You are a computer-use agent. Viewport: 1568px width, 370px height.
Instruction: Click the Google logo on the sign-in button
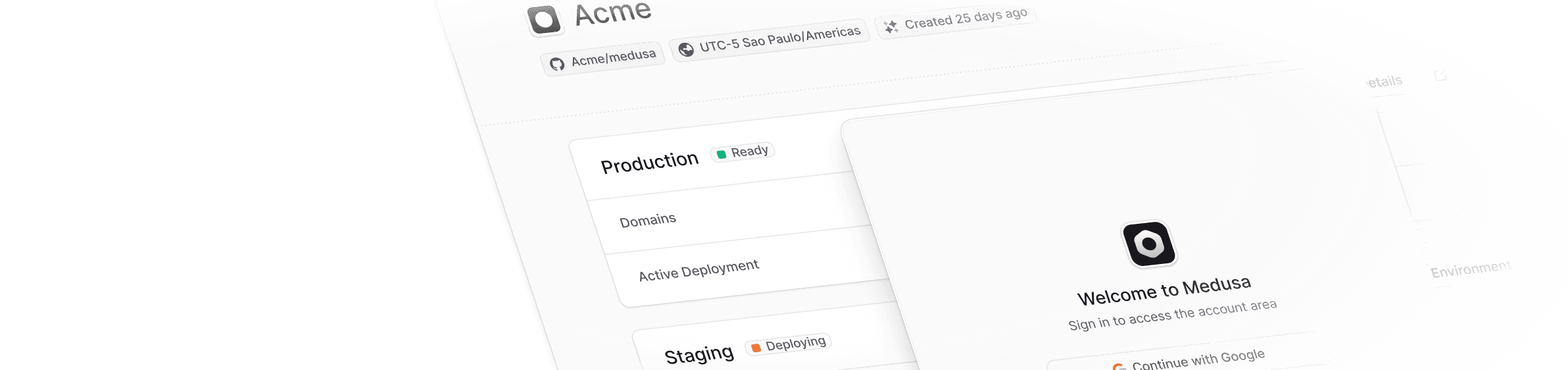pyautogui.click(x=1119, y=367)
